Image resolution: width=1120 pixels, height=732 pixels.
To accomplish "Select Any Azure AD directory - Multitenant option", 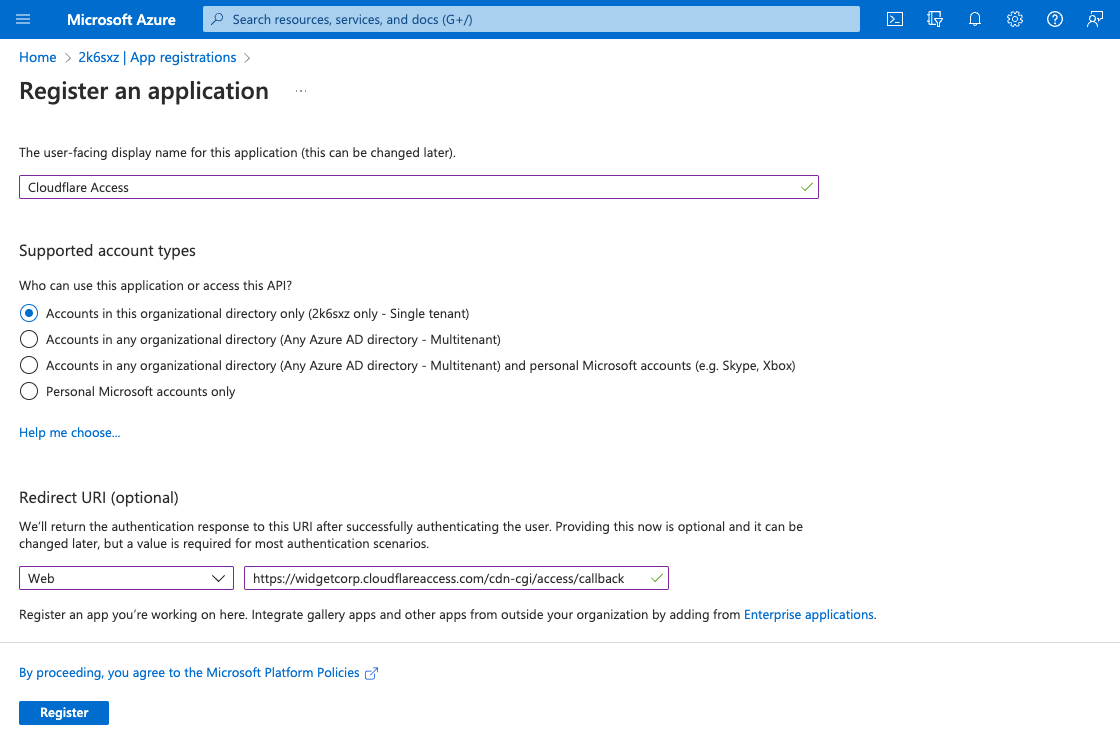I will [28, 339].
